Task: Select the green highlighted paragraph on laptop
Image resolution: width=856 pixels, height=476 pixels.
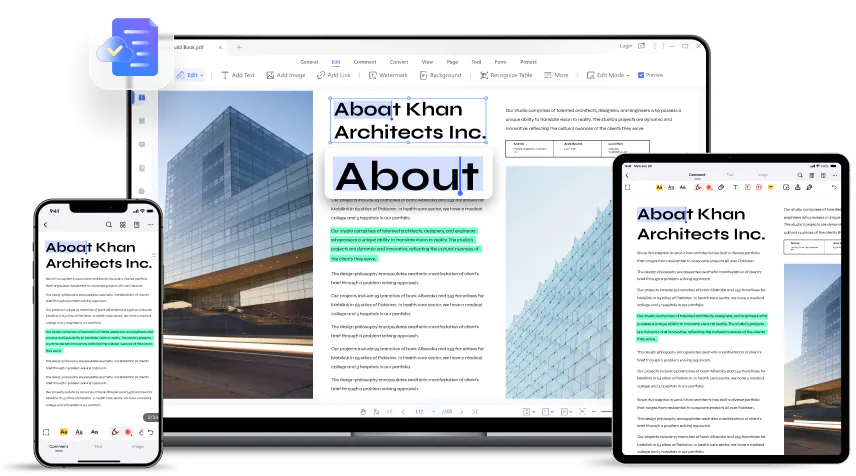Action: pyautogui.click(x=405, y=245)
